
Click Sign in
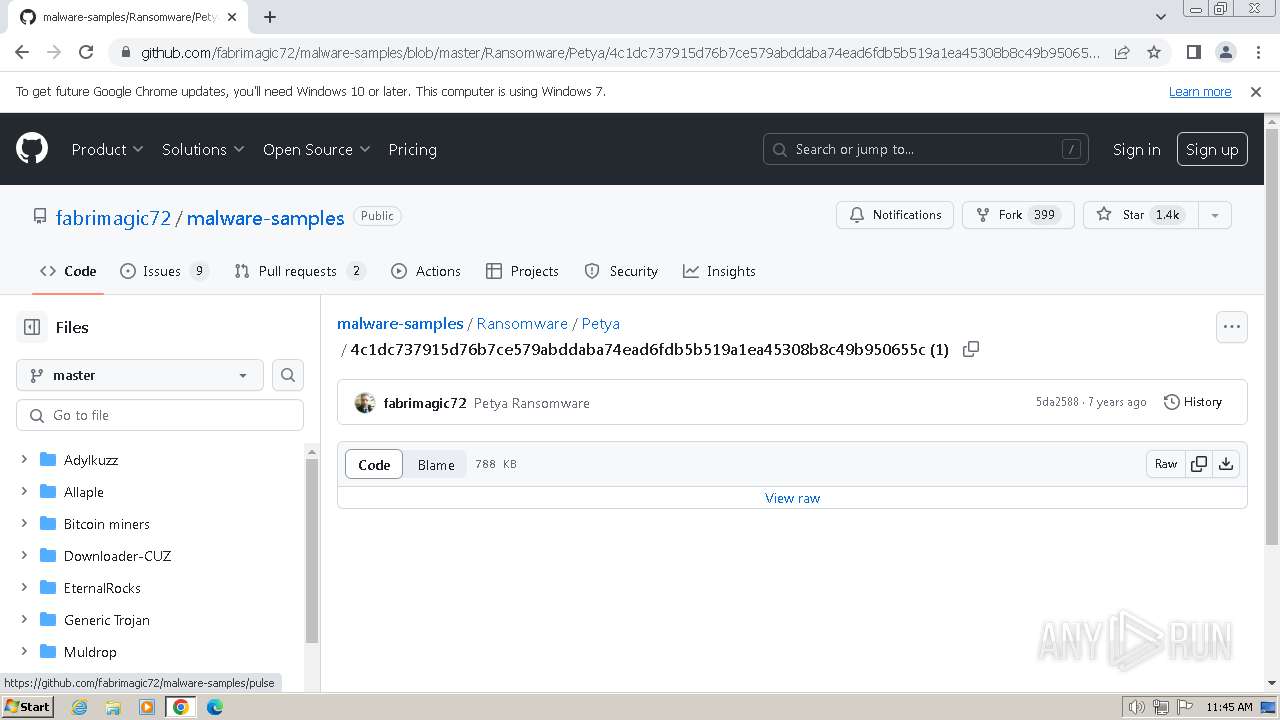click(1136, 149)
